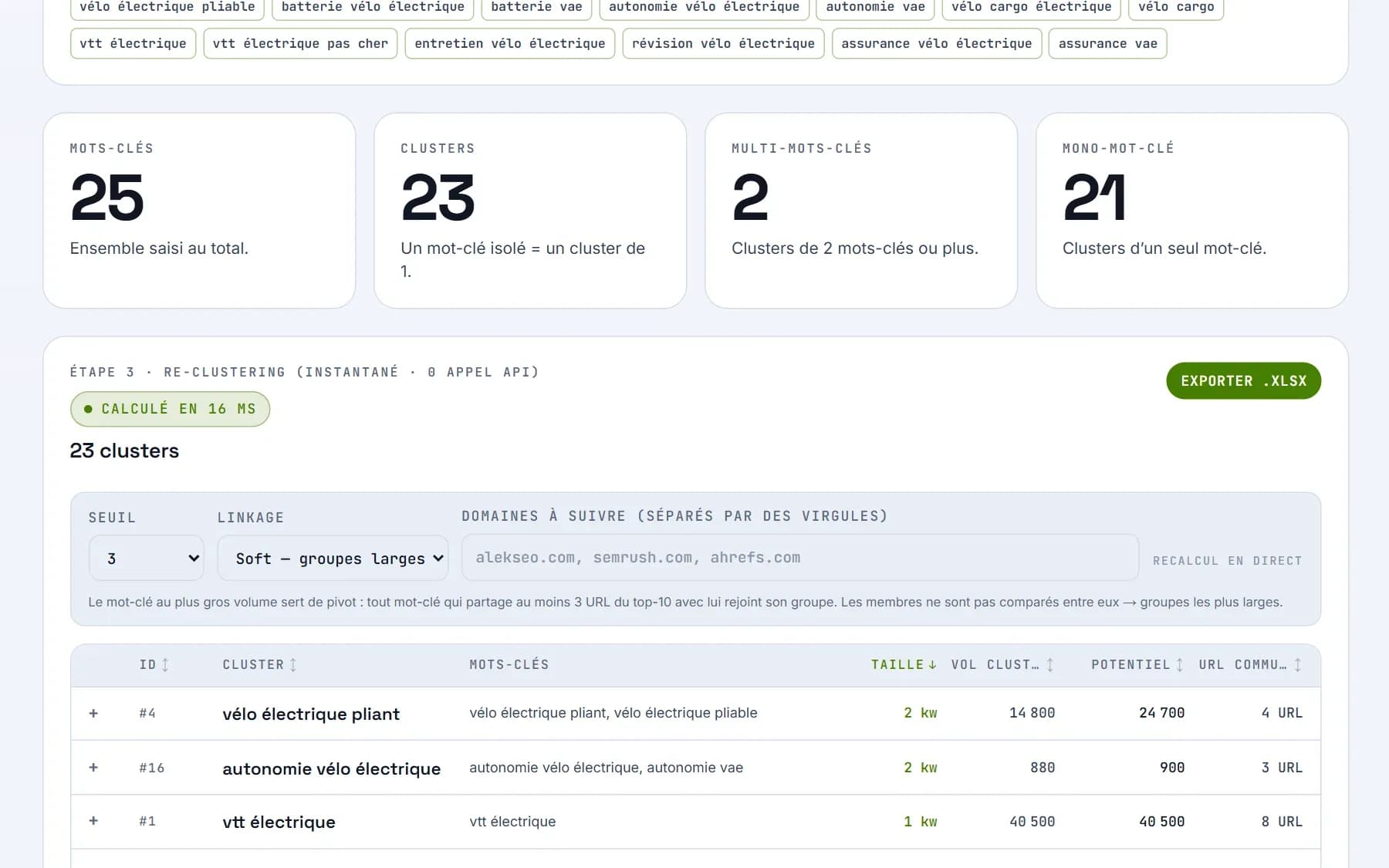Click the Mono-mot-clé card showing 21
This screenshot has width=1389, height=868.
(x=1191, y=211)
